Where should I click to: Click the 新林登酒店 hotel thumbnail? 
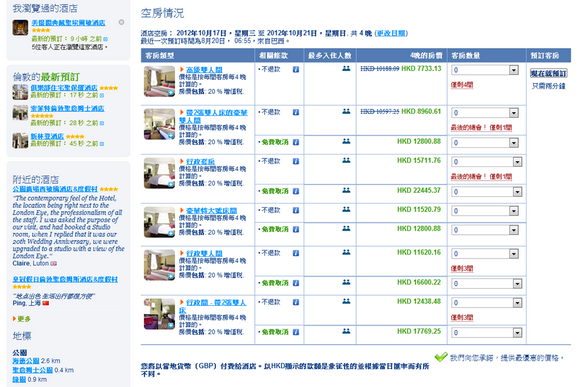[20, 141]
